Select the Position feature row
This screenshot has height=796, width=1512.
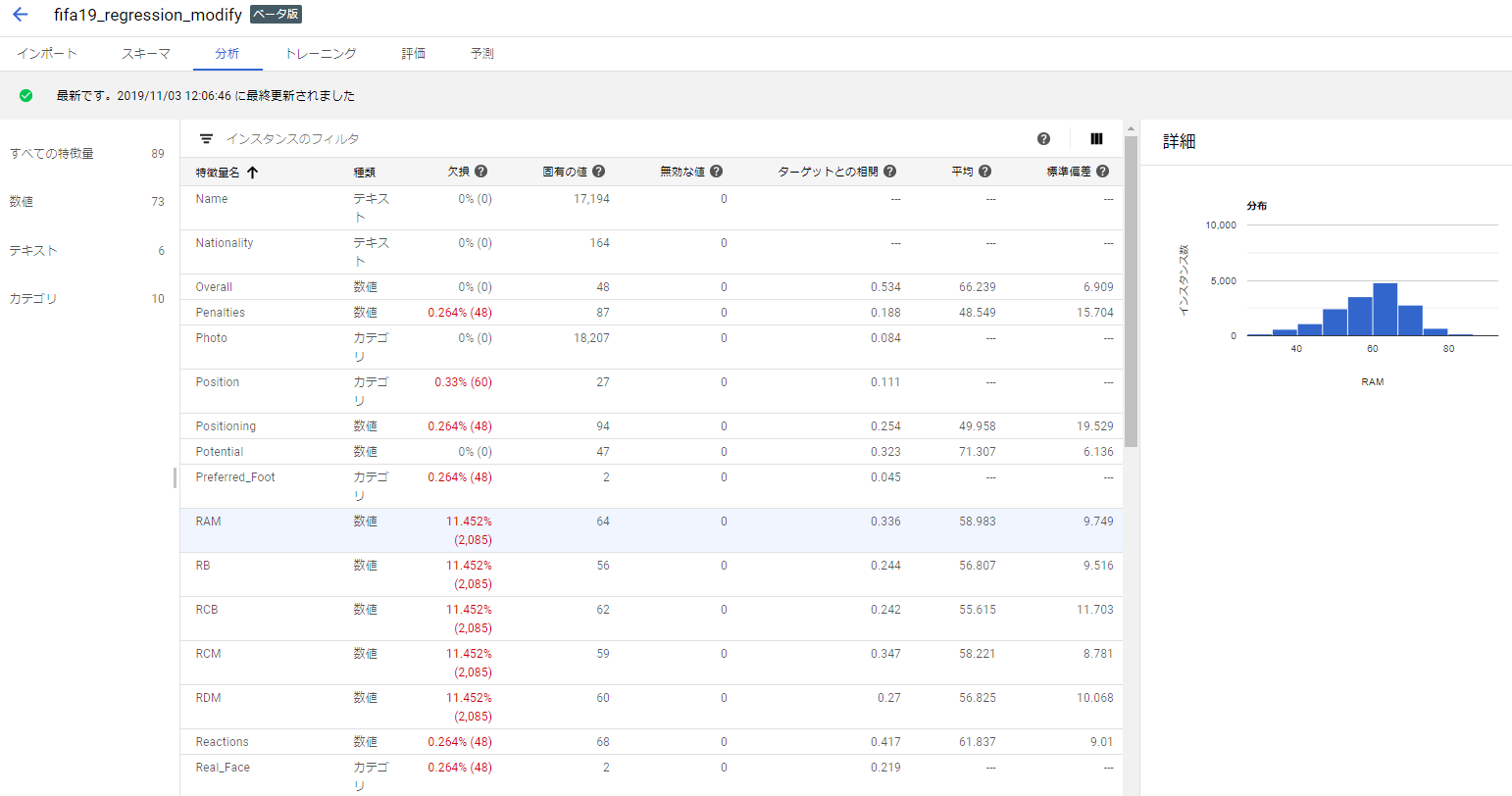pos(652,391)
